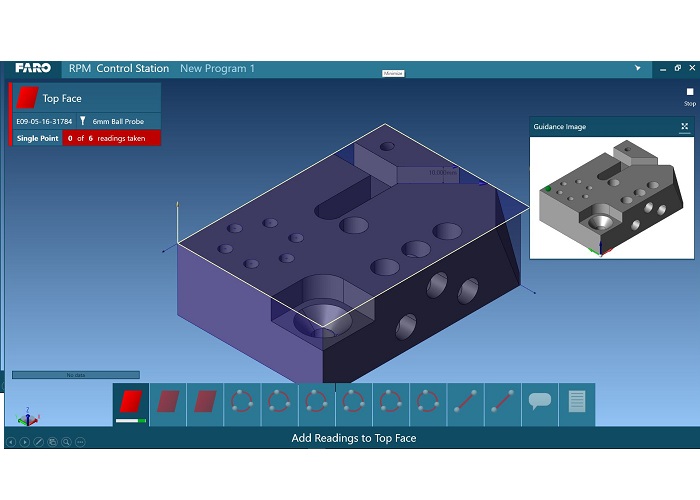Click the magnifier search circle icon
700x500 pixels.
pyautogui.click(x=67, y=442)
